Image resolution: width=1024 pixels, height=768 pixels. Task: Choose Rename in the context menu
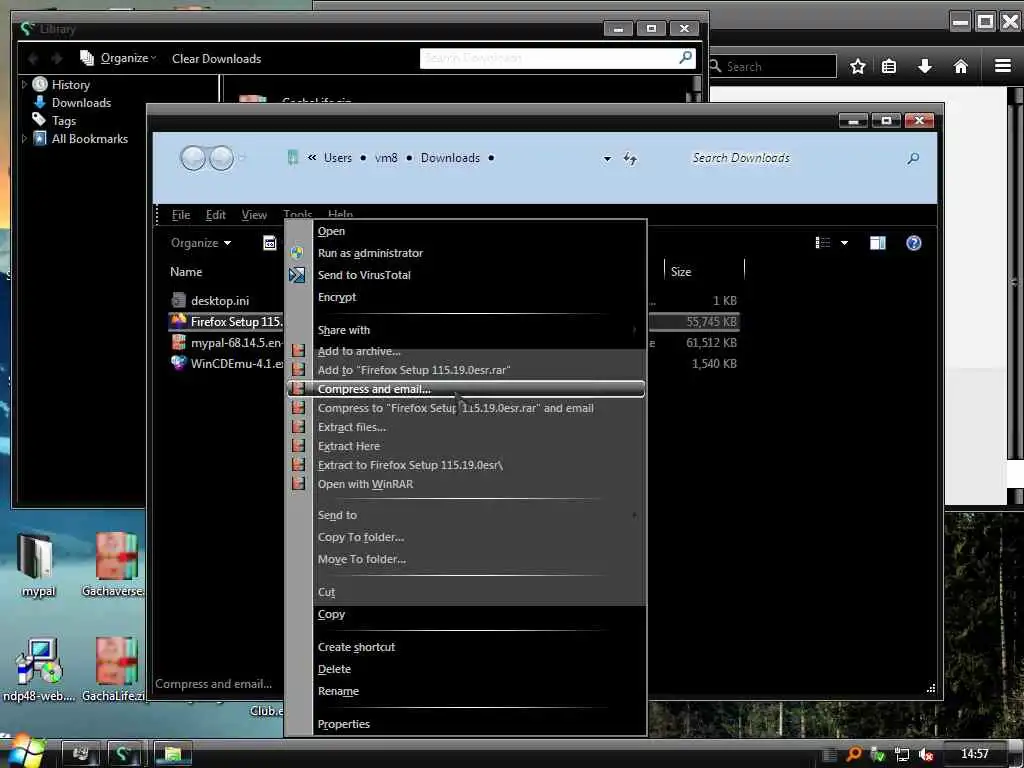tap(338, 691)
